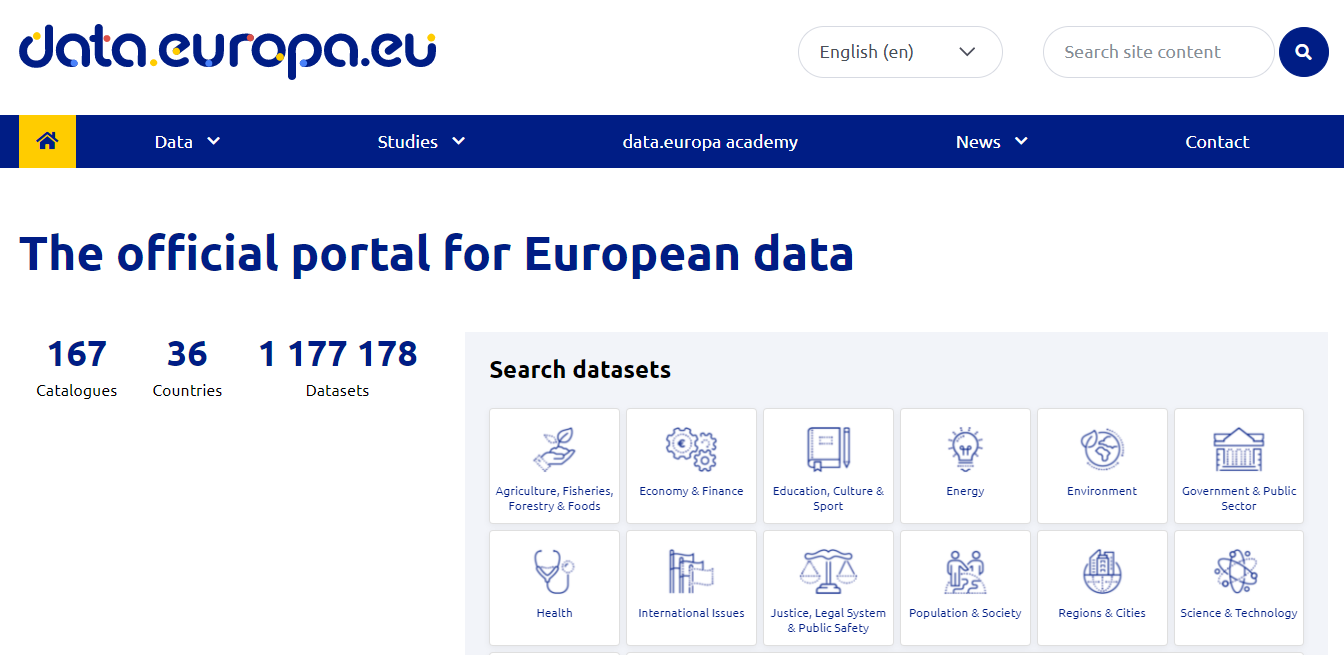
Task: Open the News dropdown menu
Action: pos(989,141)
